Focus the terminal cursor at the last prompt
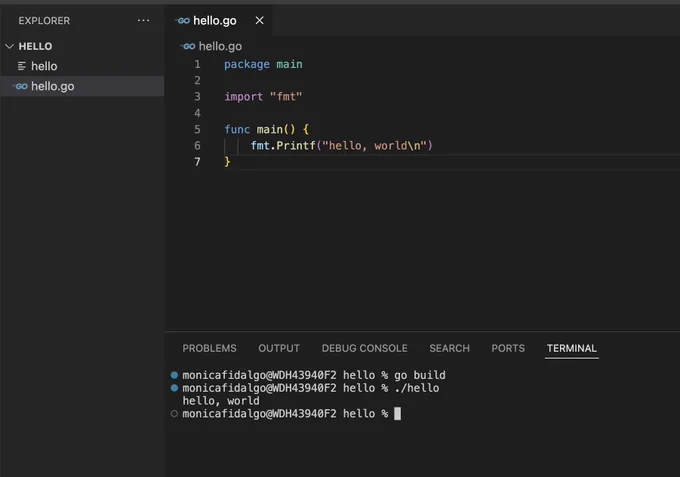This screenshot has width=680, height=477. (x=397, y=414)
